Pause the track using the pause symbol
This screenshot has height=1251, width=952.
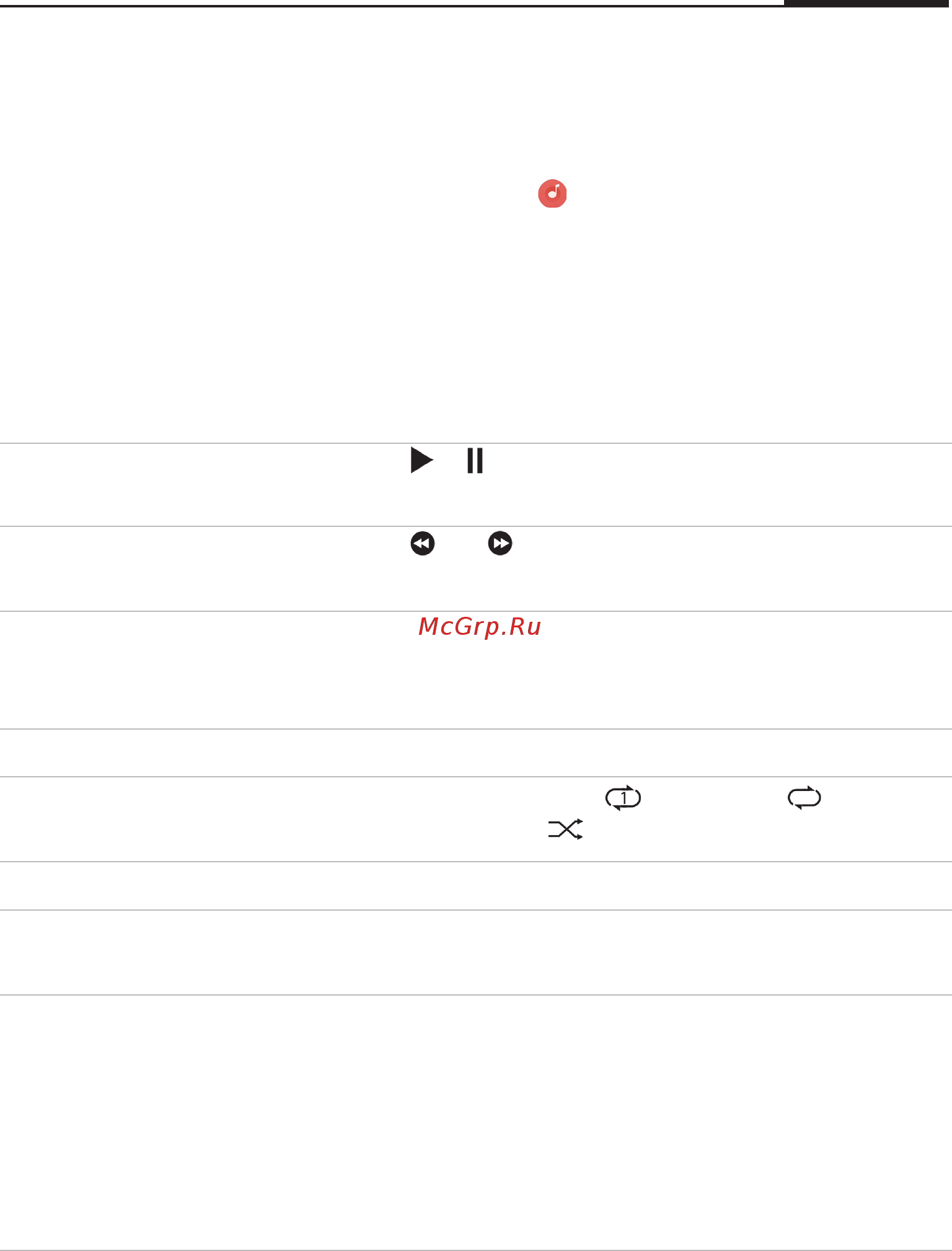click(475, 461)
